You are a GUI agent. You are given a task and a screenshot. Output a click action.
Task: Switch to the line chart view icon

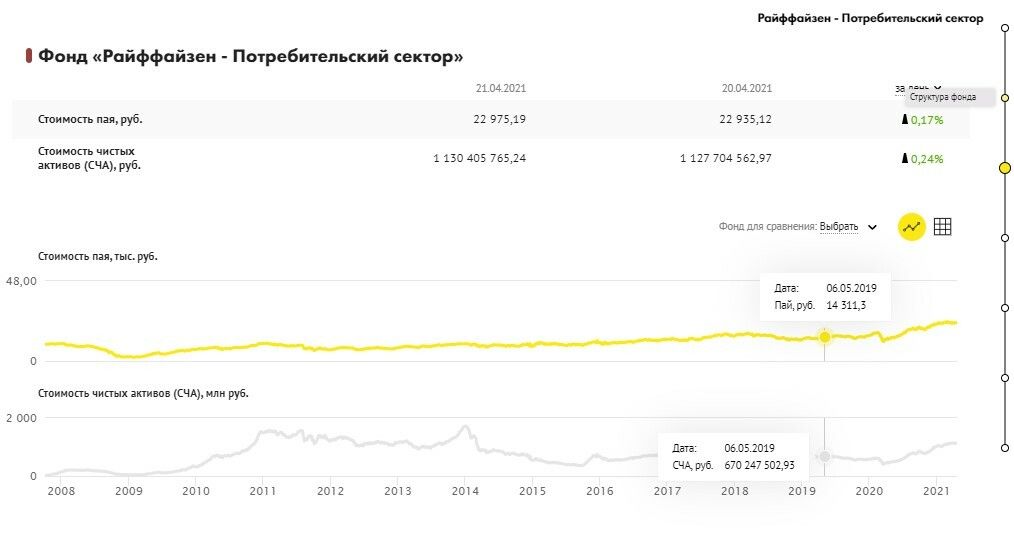911,227
